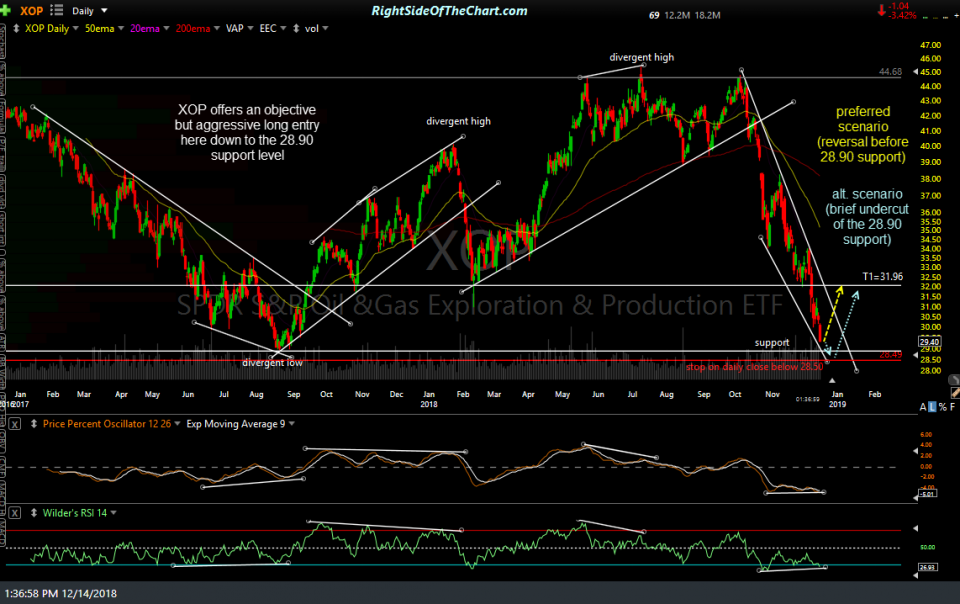Click the rescale arrows on Wilder's RSI panel
This screenshot has width=960, height=604.
(34, 512)
